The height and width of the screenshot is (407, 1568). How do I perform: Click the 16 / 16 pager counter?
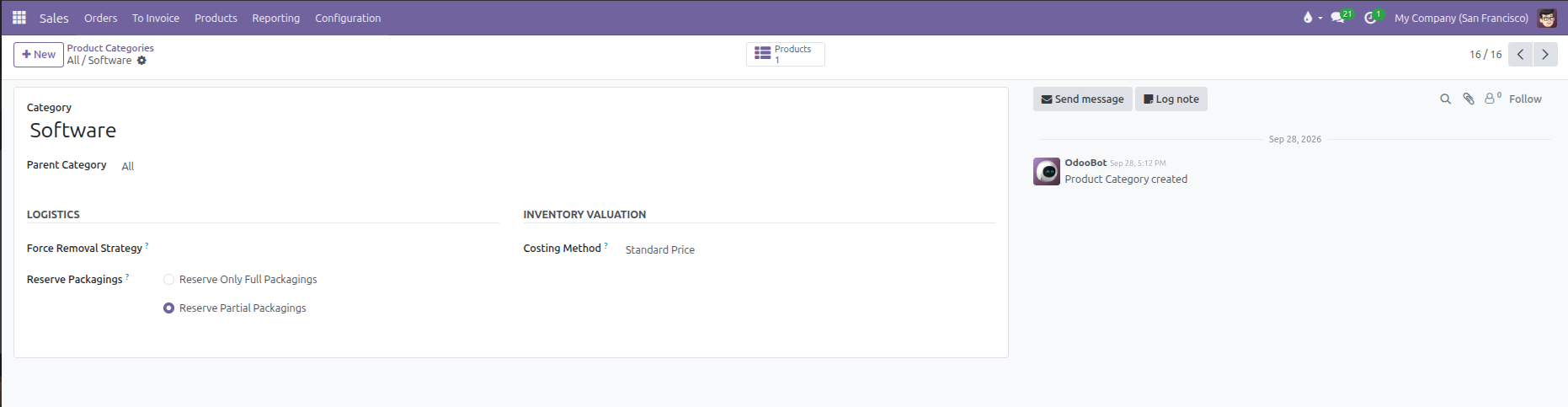pyautogui.click(x=1485, y=54)
